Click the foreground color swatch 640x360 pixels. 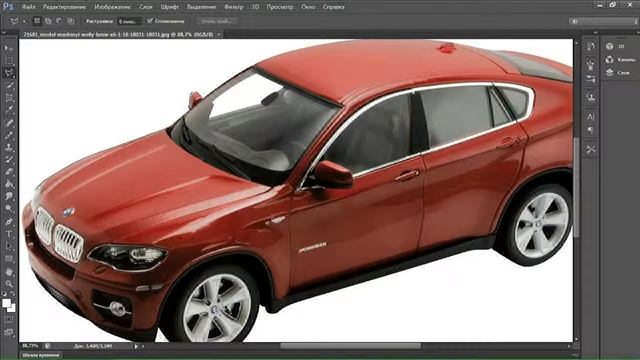6,303
